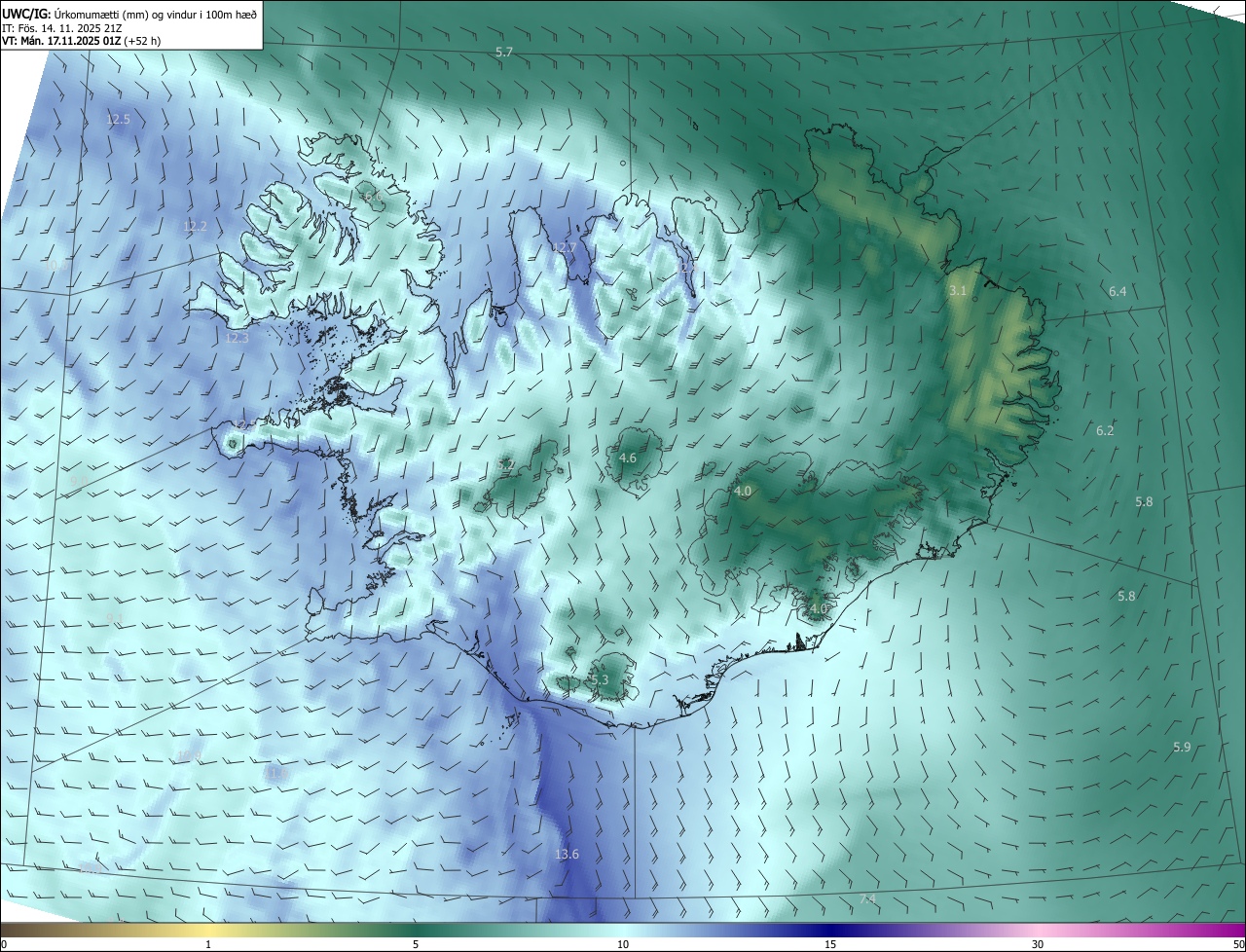Select the 13.6 value label
Image resolution: width=1246 pixels, height=952 pixels.
tap(567, 854)
